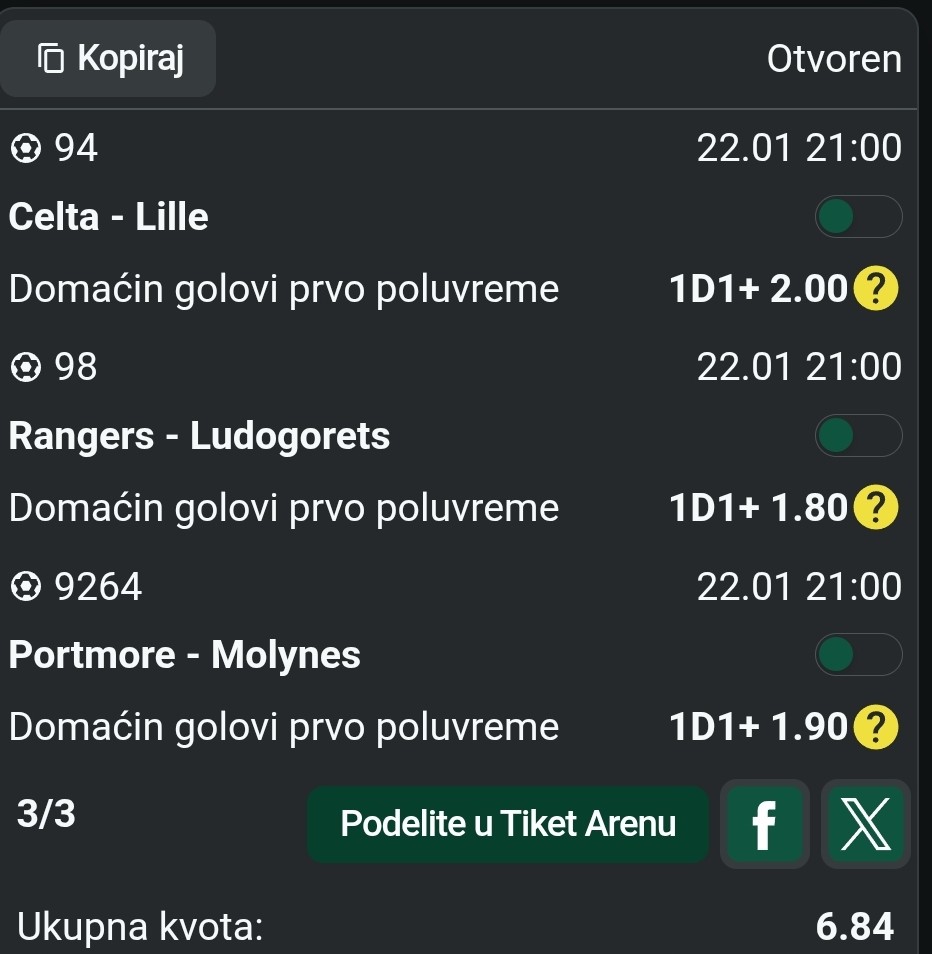Click the soccer ball icon beside 98
Screen dimensions: 932x954
coord(25,368)
